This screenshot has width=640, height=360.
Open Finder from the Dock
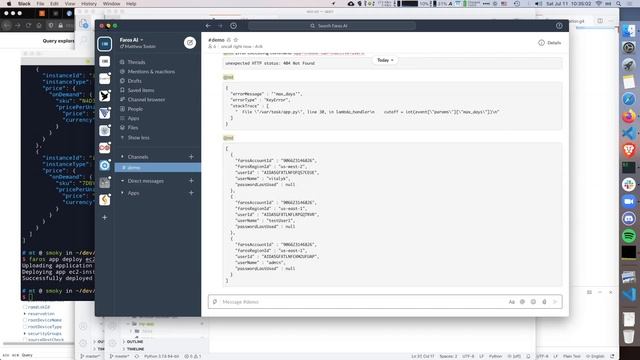coord(629,31)
